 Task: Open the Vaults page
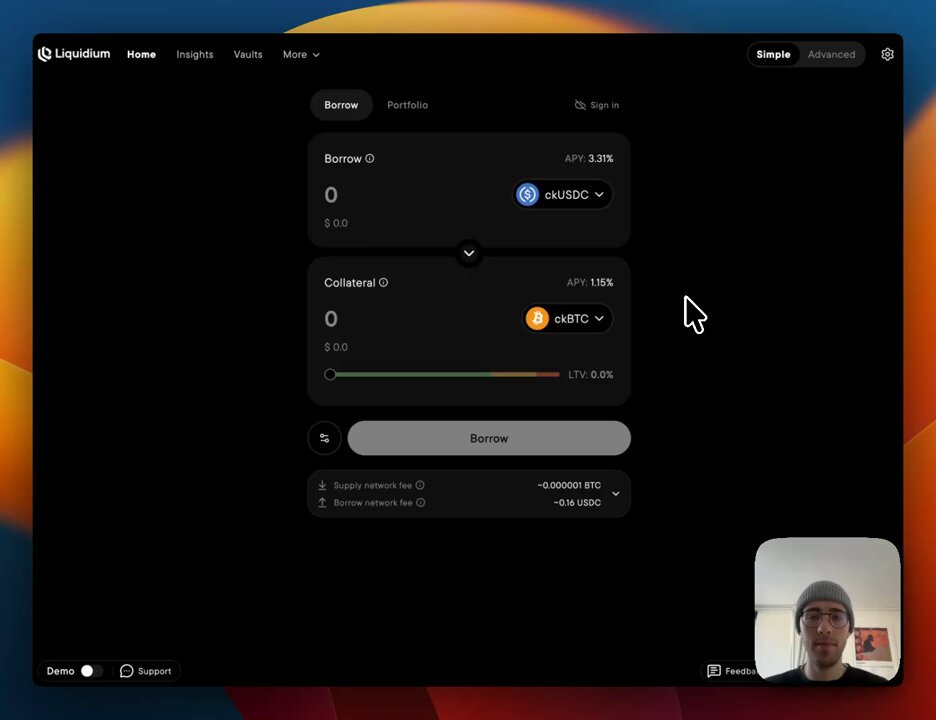[x=248, y=54]
